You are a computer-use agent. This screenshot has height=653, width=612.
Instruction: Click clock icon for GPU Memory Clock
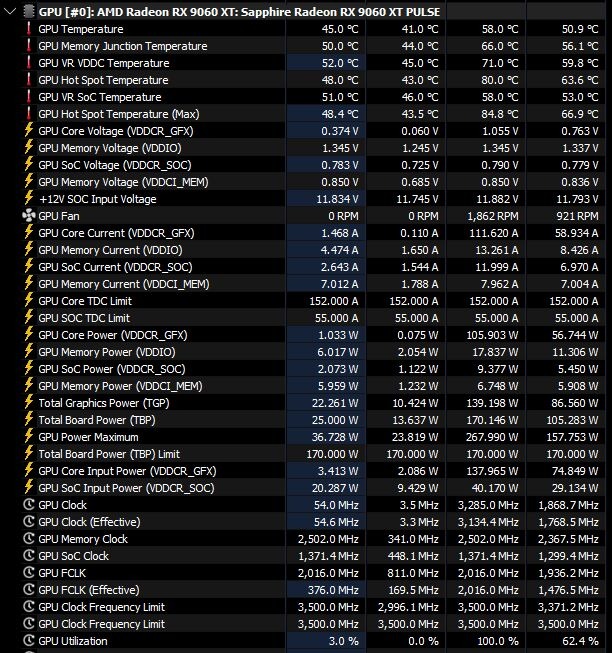pyautogui.click(x=28, y=539)
